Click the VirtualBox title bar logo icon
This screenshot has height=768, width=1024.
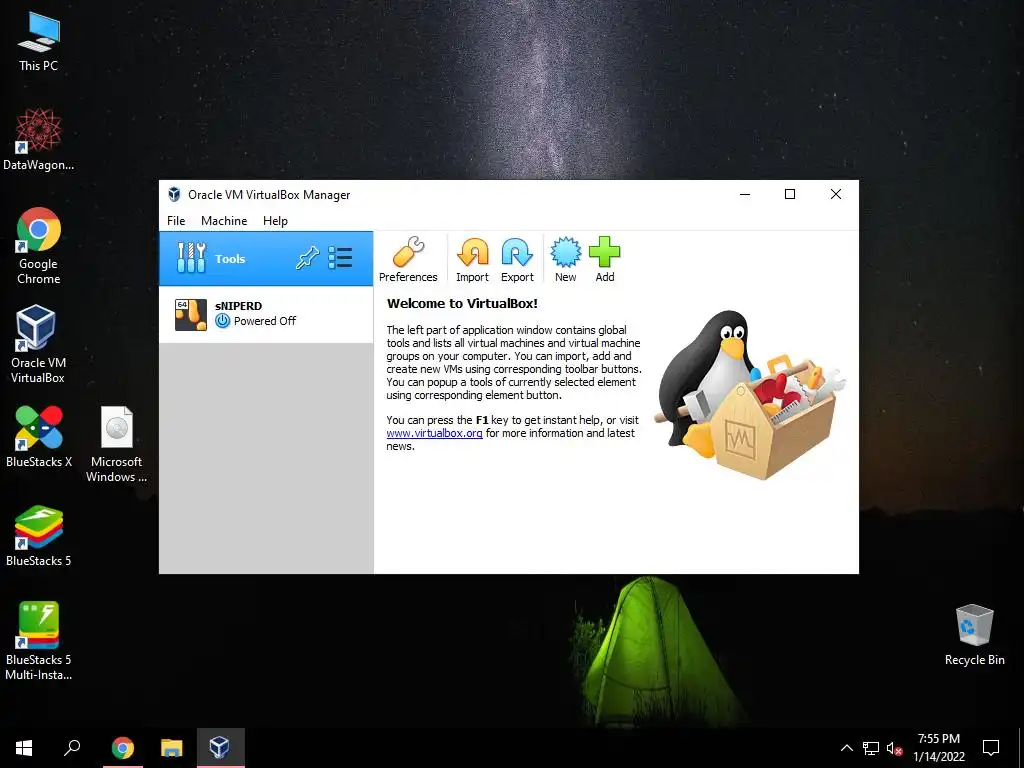[174, 195]
